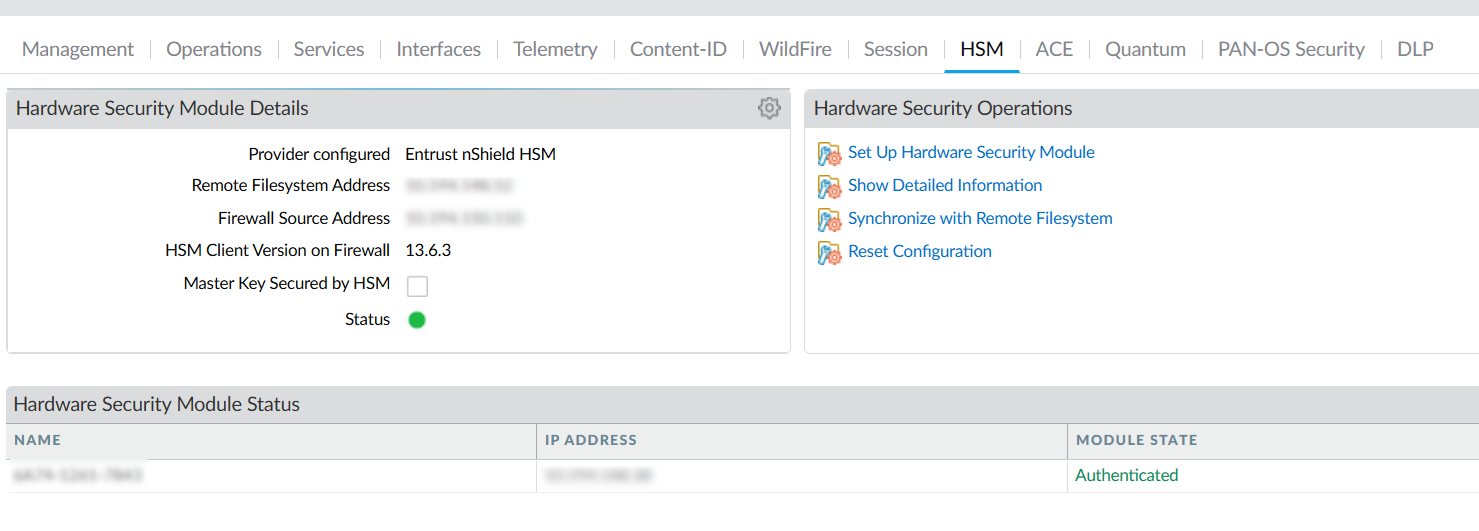Image resolution: width=1479 pixels, height=531 pixels.
Task: Open the PAN-OS Security tab
Action: coord(1291,49)
